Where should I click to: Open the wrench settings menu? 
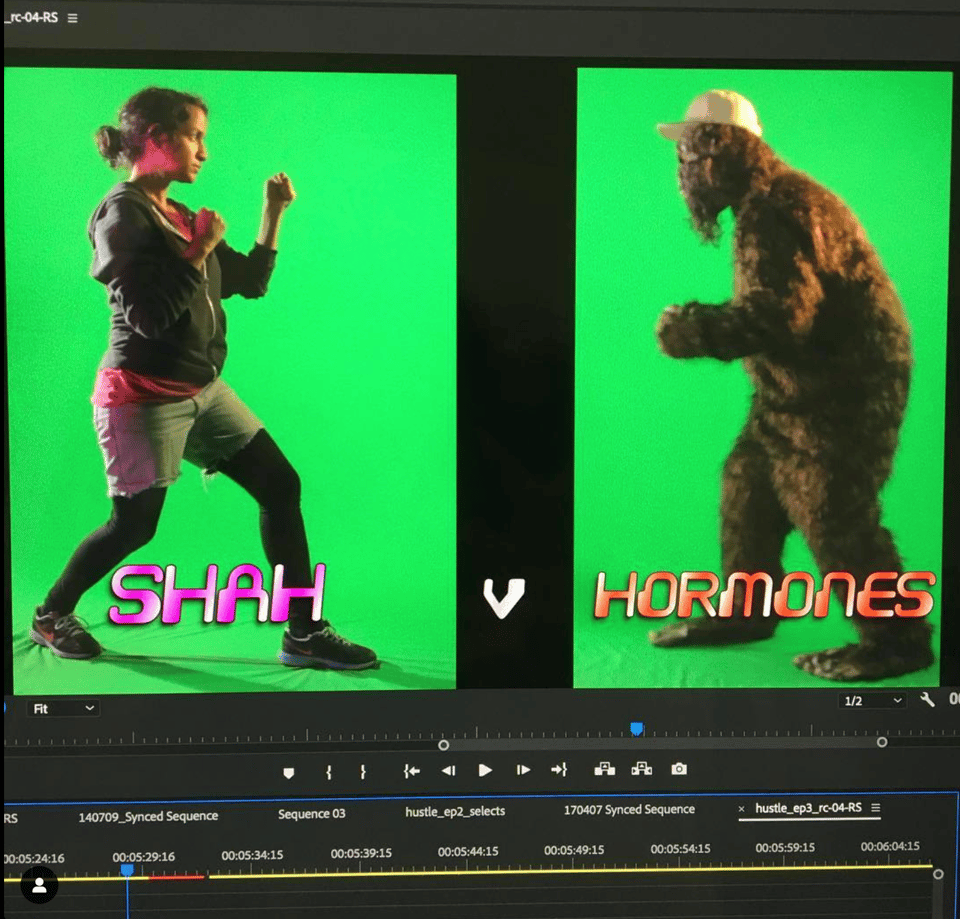(927, 700)
